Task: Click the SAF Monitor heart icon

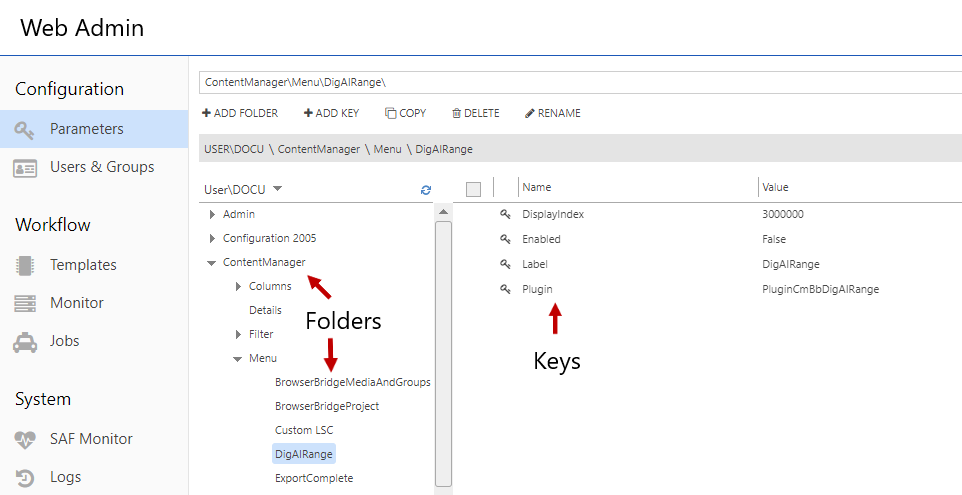Action: [x=25, y=439]
